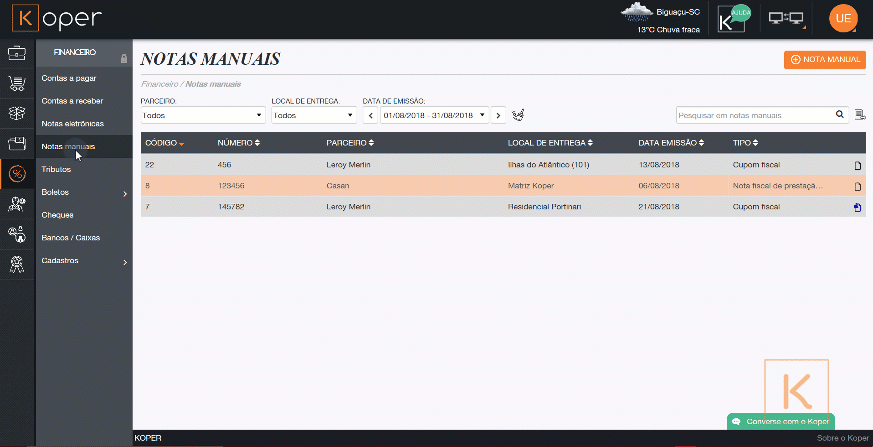The image size is (873, 447).
Task: Click the Nota Manual button
Action: tap(825, 60)
